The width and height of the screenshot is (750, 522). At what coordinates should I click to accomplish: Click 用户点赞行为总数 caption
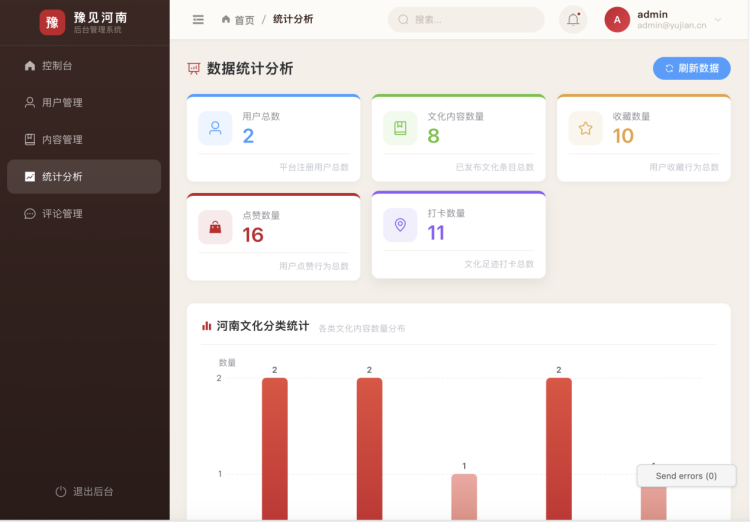(314, 266)
